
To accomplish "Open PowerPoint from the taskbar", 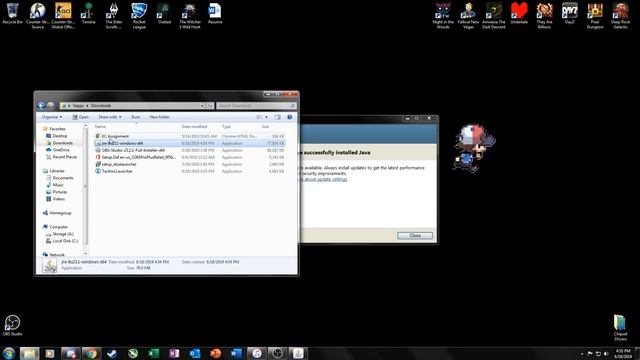I will coord(216,353).
